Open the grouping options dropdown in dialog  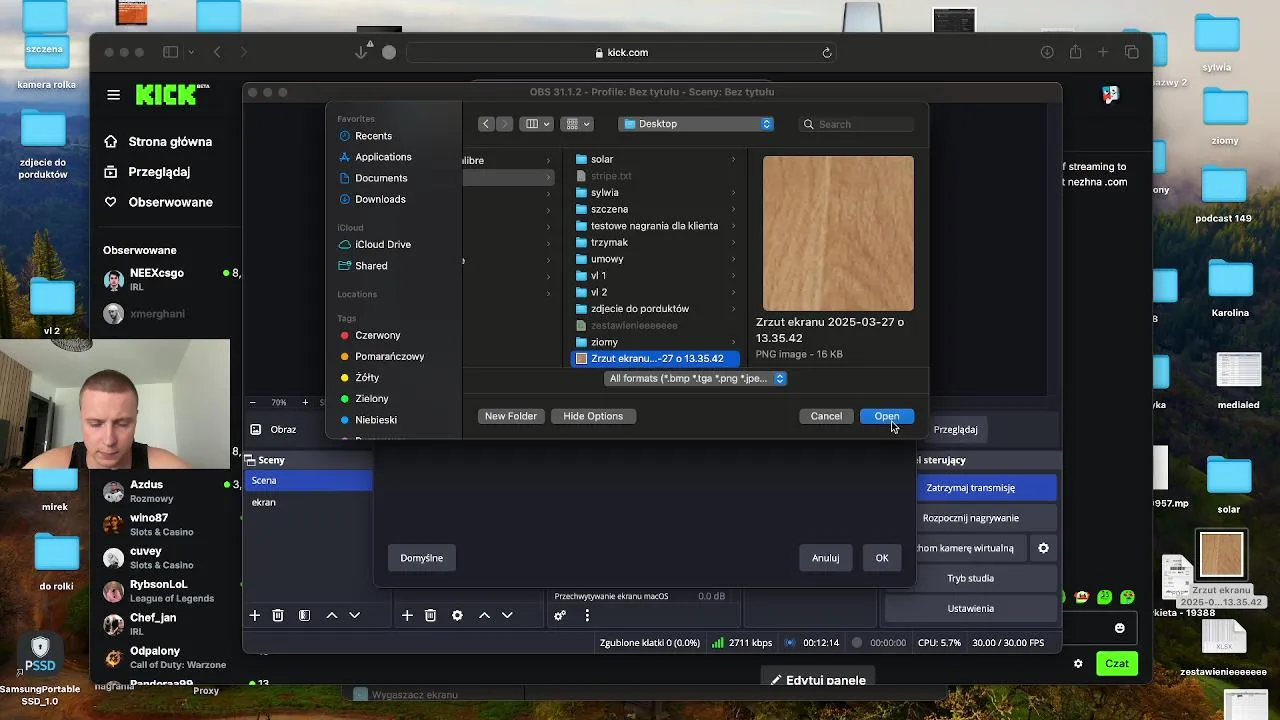tap(578, 124)
